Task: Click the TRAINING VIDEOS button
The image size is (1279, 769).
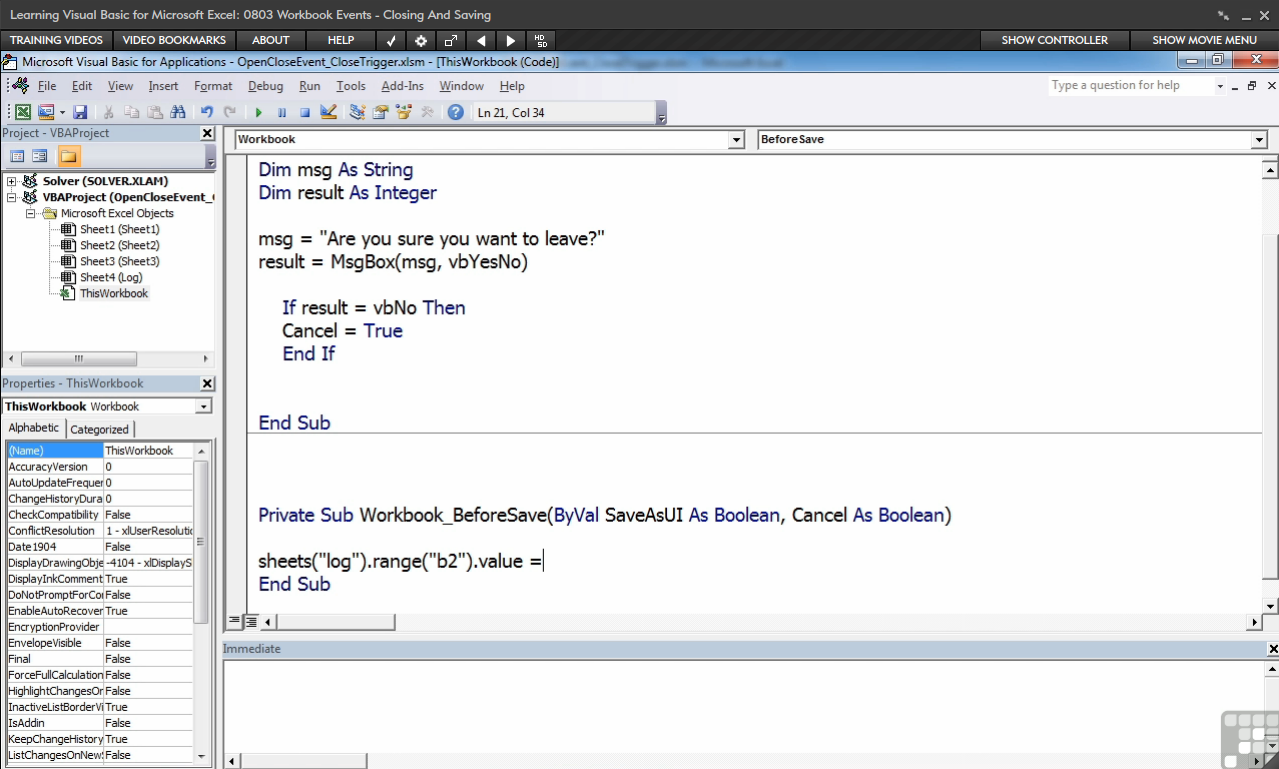Action: tap(56, 40)
